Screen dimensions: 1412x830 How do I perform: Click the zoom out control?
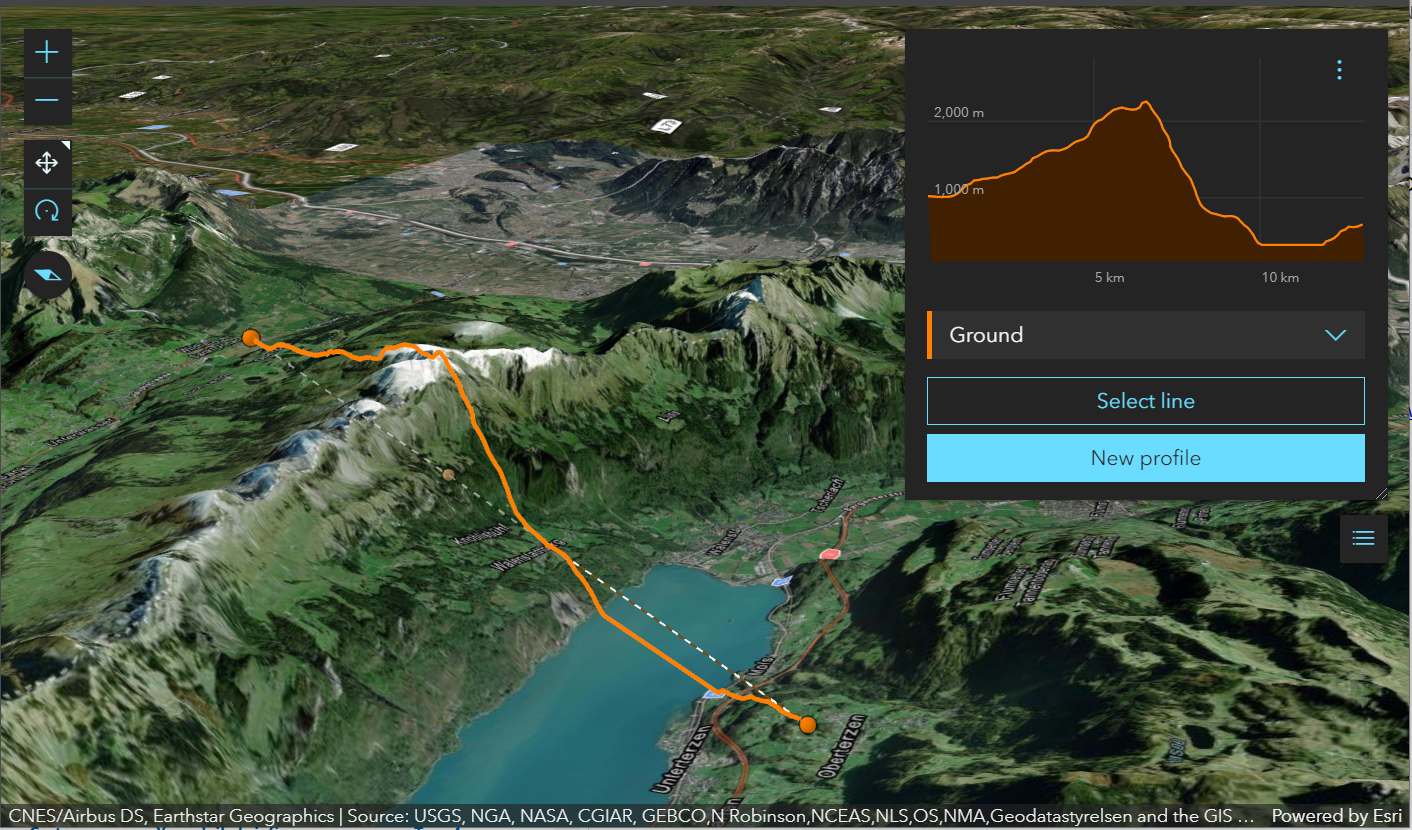tap(47, 100)
